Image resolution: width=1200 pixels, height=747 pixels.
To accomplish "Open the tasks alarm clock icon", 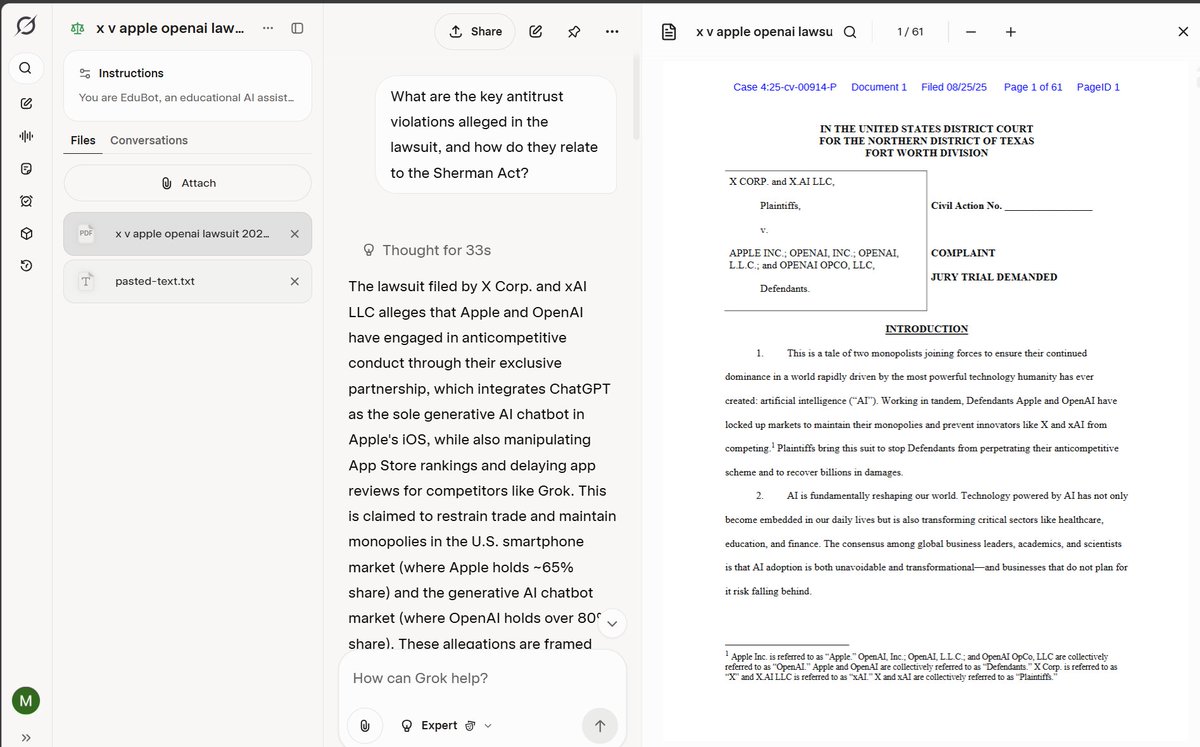I will click(x=26, y=200).
